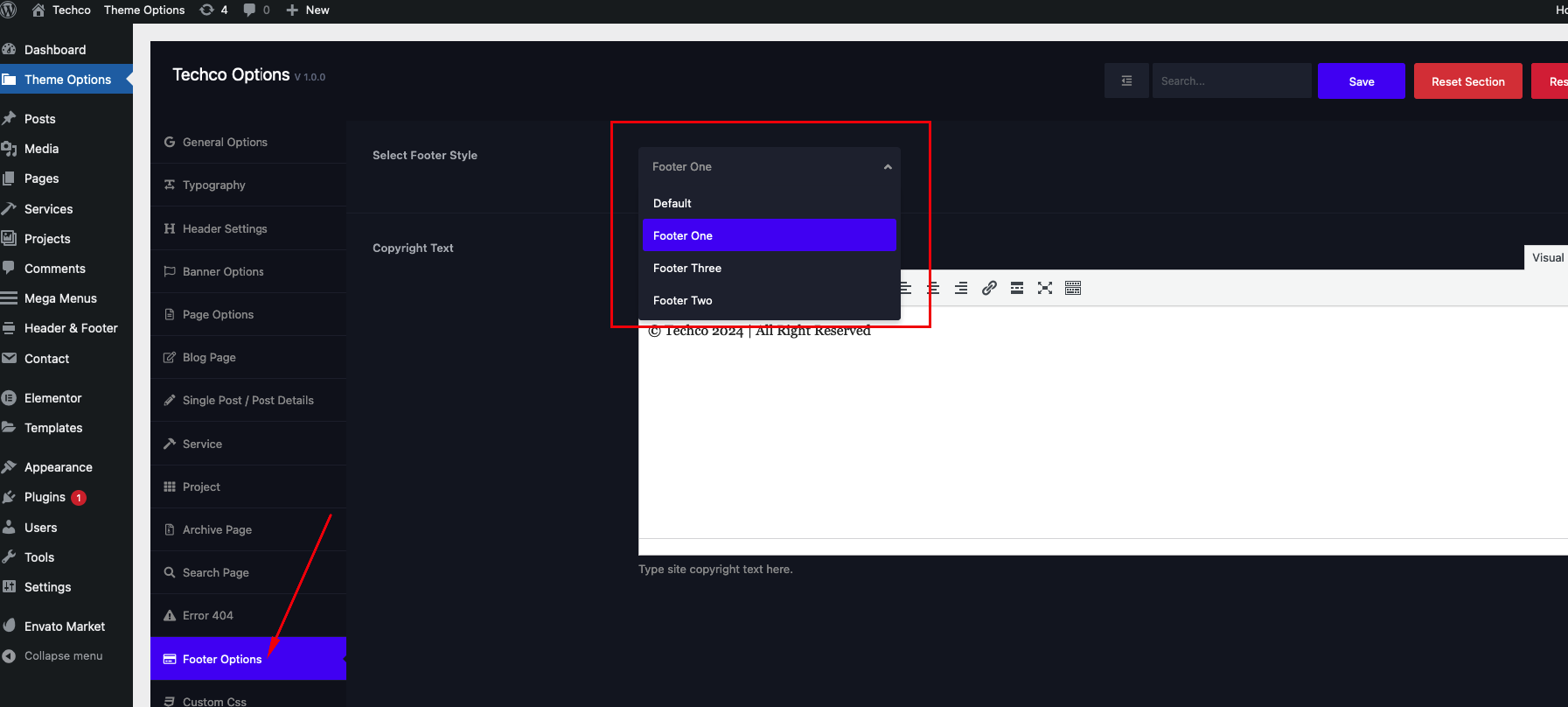Open Header Settings in theme options menu

[225, 228]
